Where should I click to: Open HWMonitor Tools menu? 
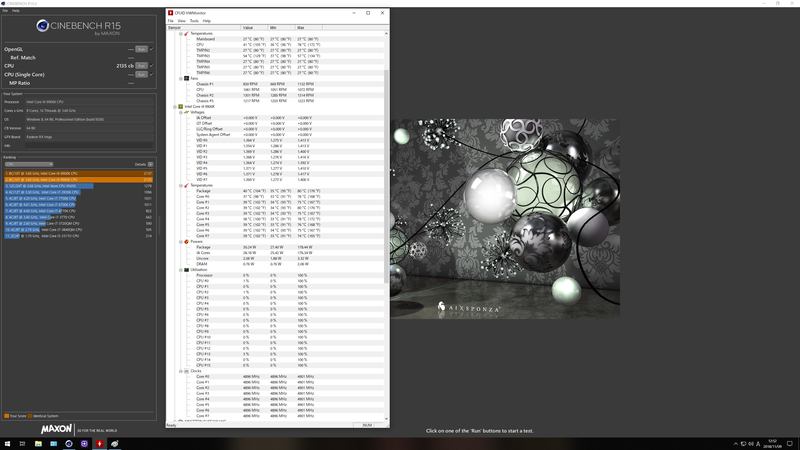pyautogui.click(x=194, y=21)
